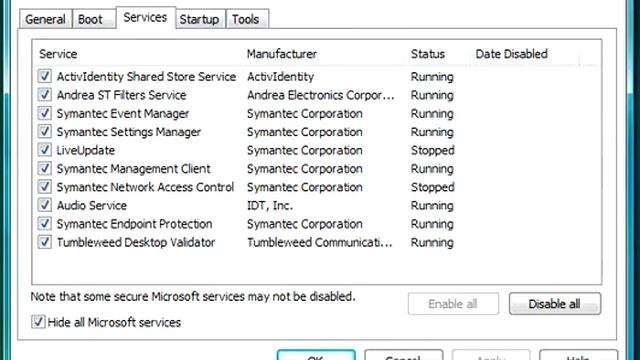Select the Services tab
The height and width of the screenshot is (360, 640).
click(x=145, y=18)
